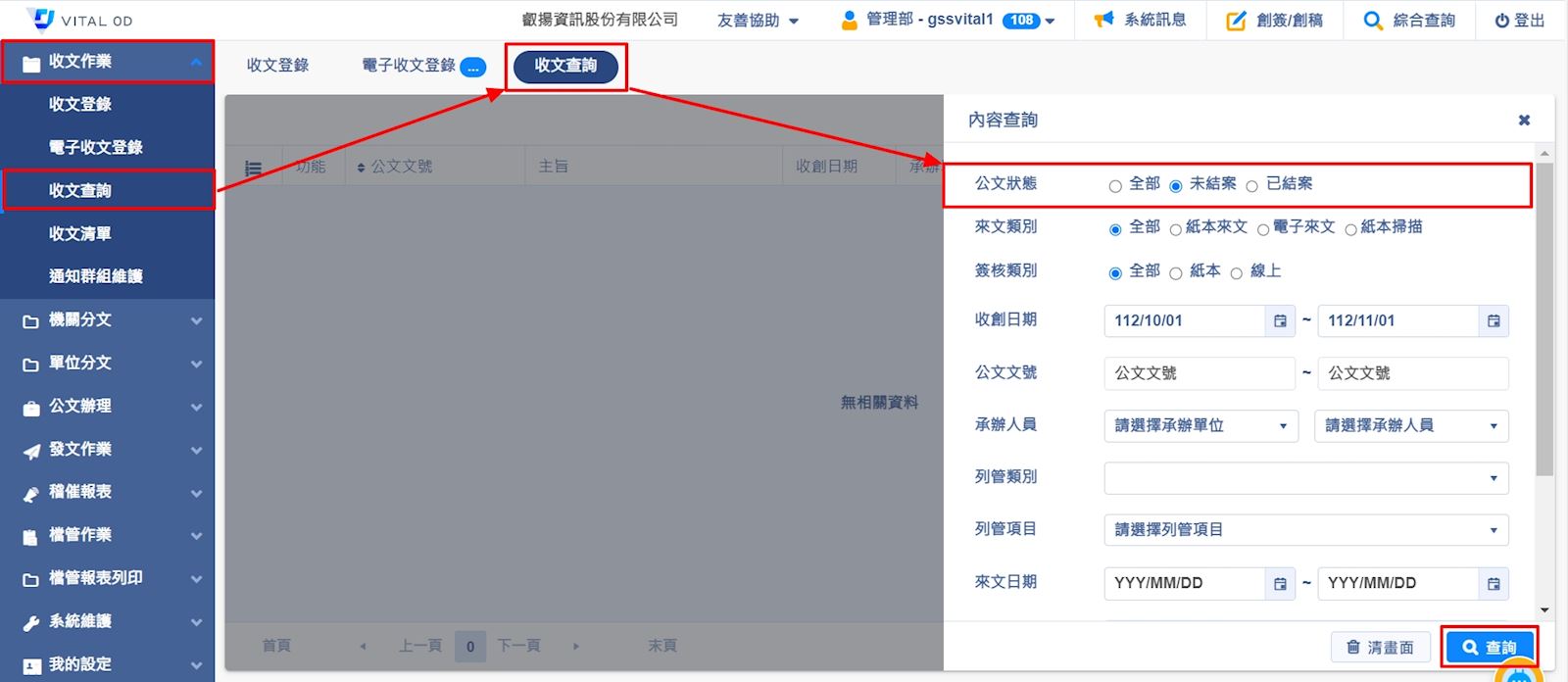
Task: Select 來文類別 全部 radio button
Action: (1115, 229)
